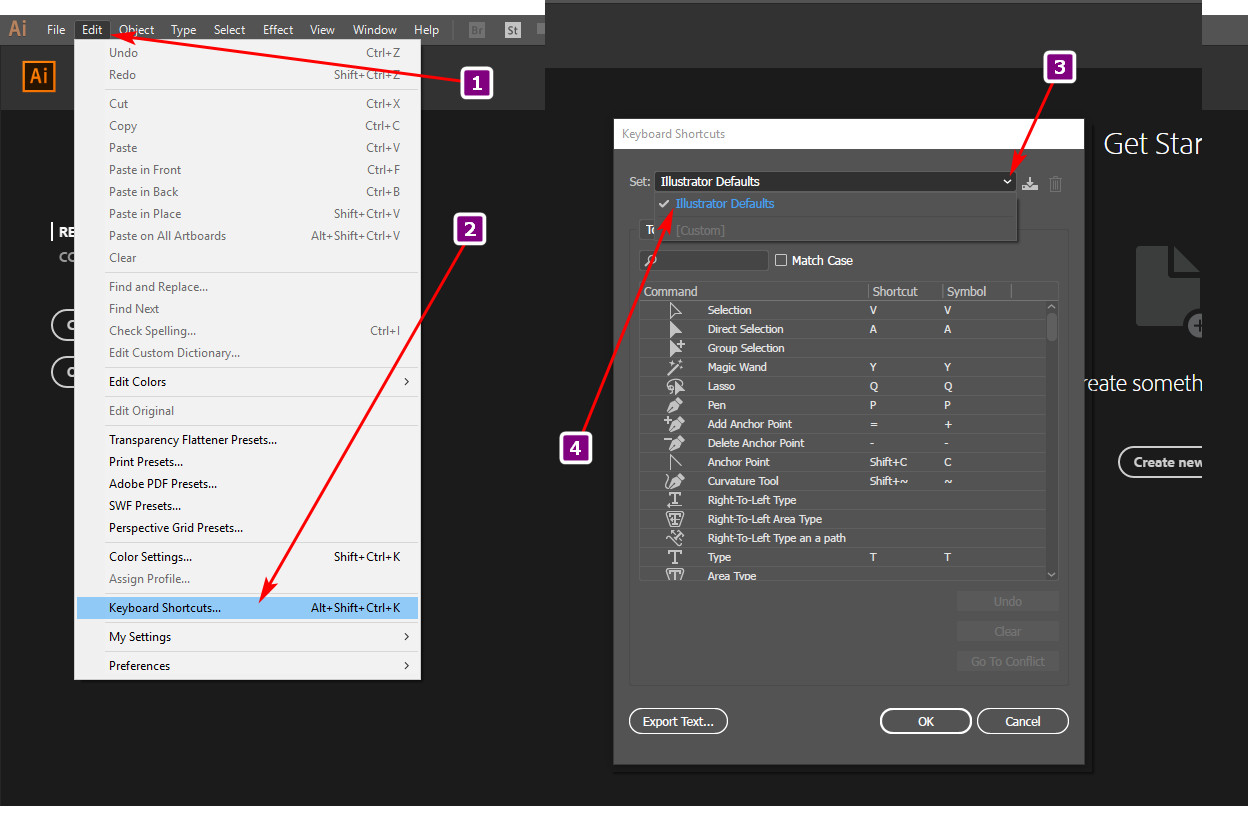The height and width of the screenshot is (822, 1248).
Task: Click the Pen tool icon
Action: click(675, 405)
